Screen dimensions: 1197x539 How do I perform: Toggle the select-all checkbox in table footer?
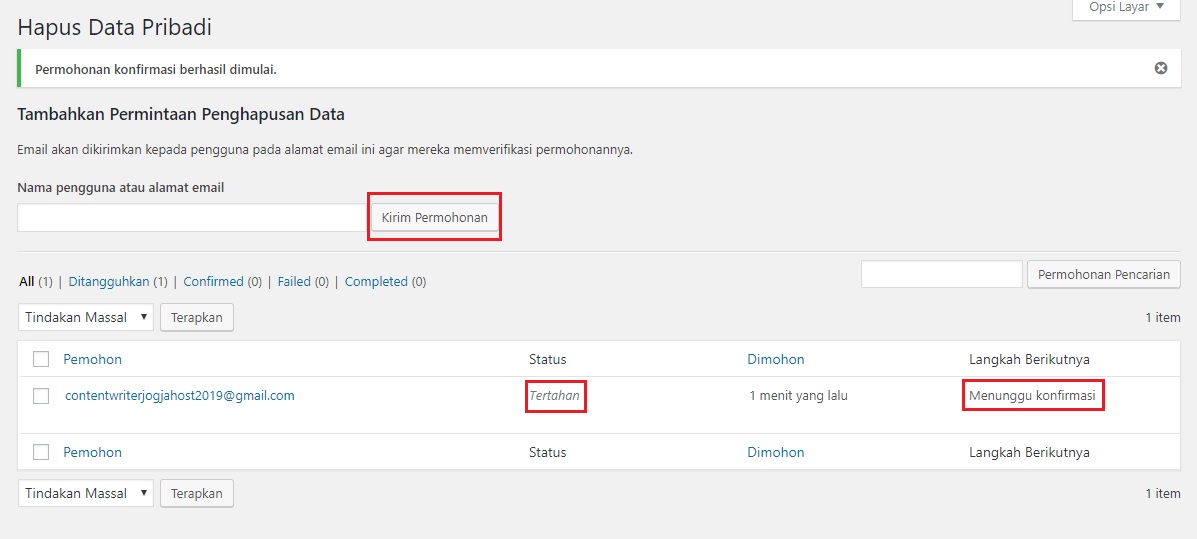click(x=41, y=452)
